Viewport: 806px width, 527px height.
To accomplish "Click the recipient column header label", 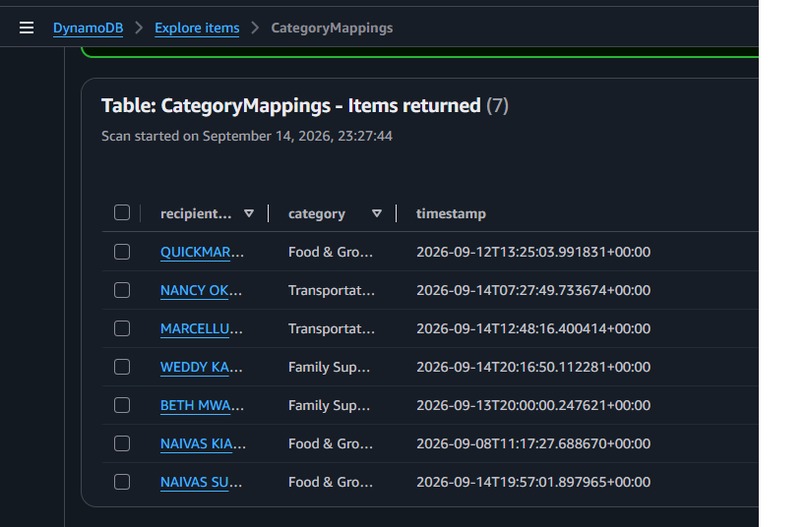I will (x=196, y=213).
